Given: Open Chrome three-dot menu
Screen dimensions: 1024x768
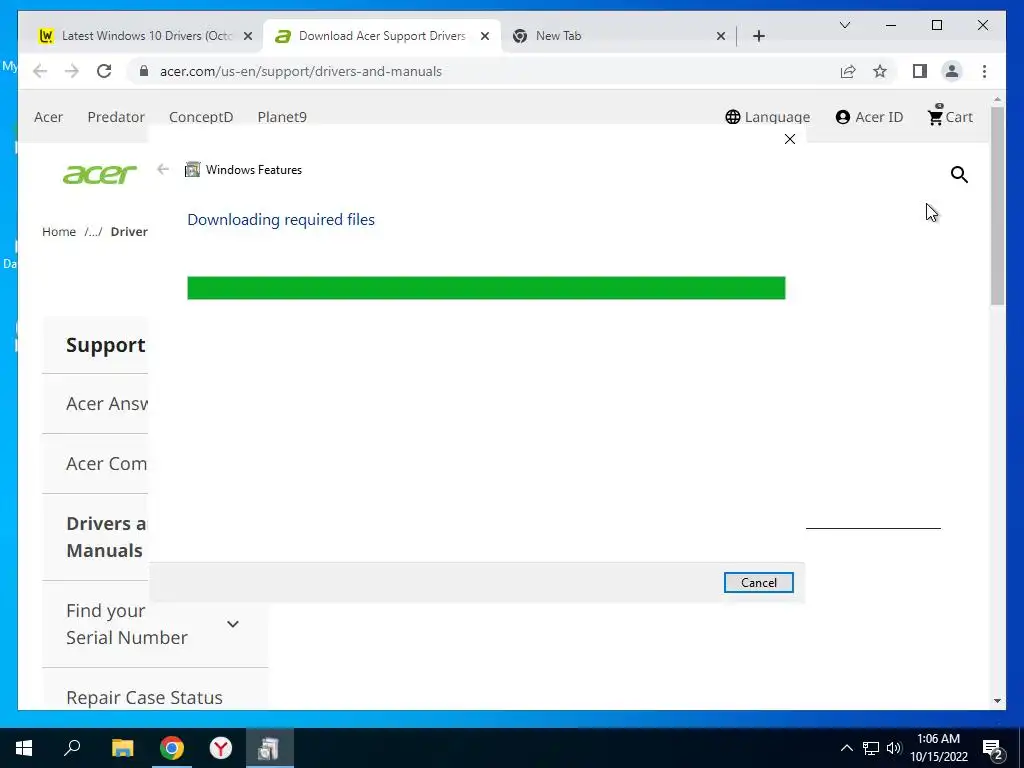Looking at the screenshot, I should click(984, 71).
